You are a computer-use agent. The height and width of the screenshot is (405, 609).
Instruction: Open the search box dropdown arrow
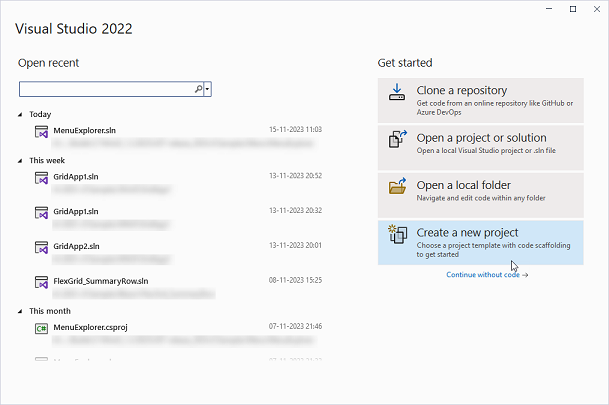[207, 89]
